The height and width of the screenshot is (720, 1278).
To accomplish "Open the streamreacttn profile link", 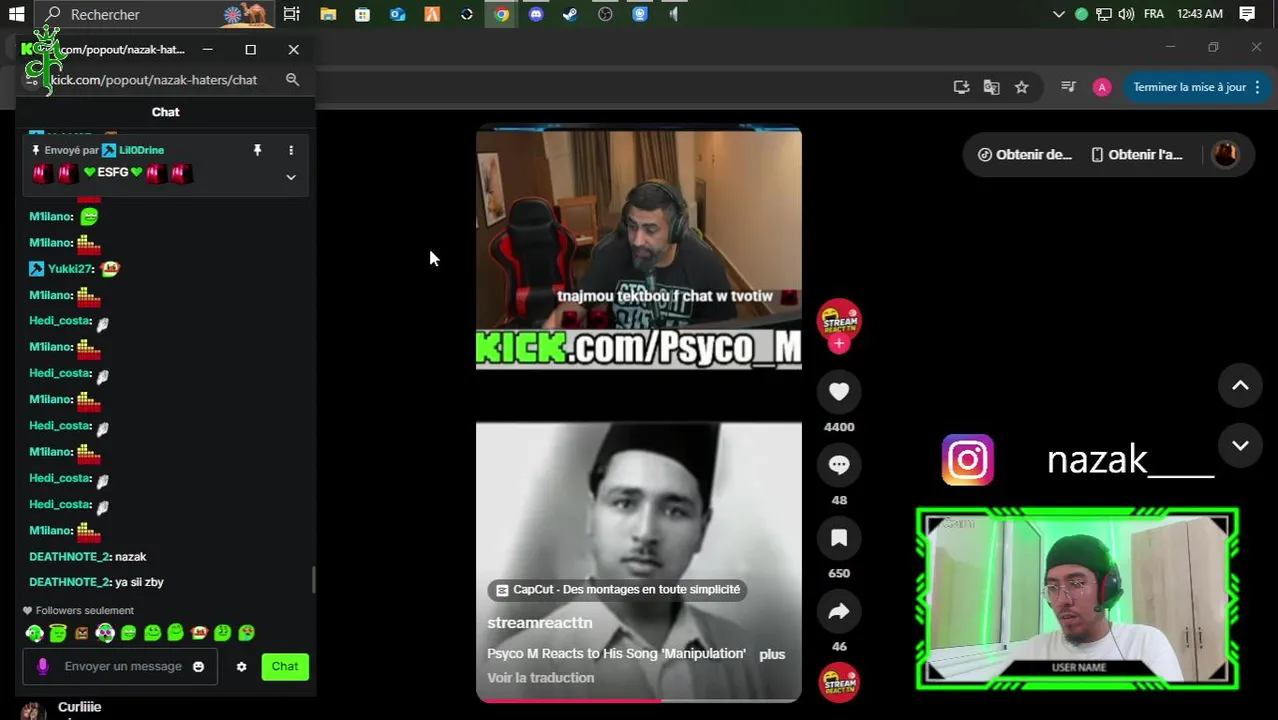I will (x=540, y=622).
